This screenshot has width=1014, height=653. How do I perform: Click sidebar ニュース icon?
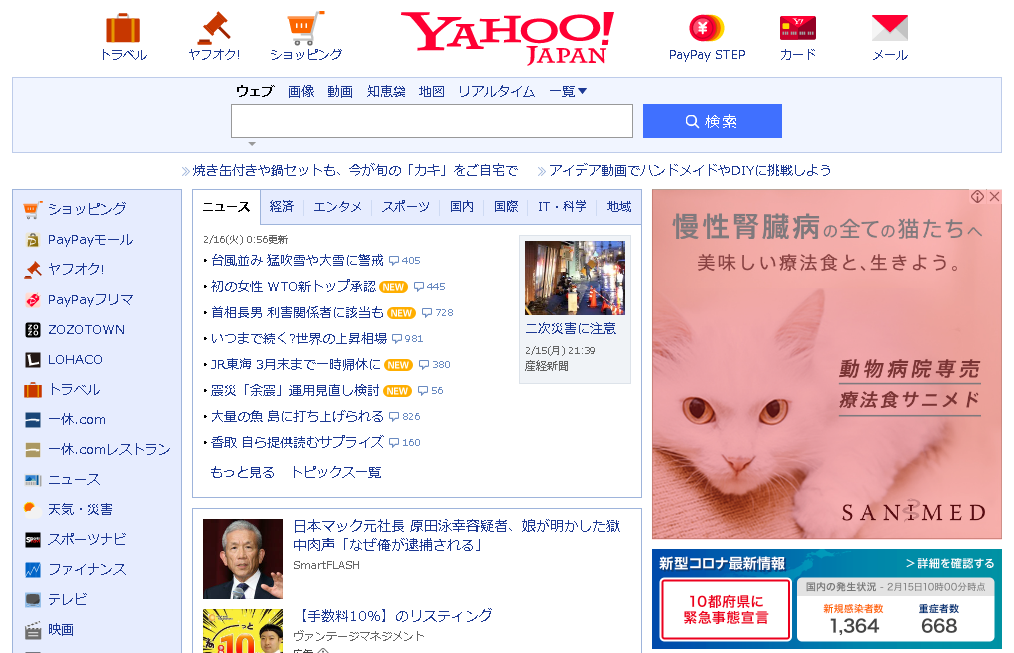[32, 480]
